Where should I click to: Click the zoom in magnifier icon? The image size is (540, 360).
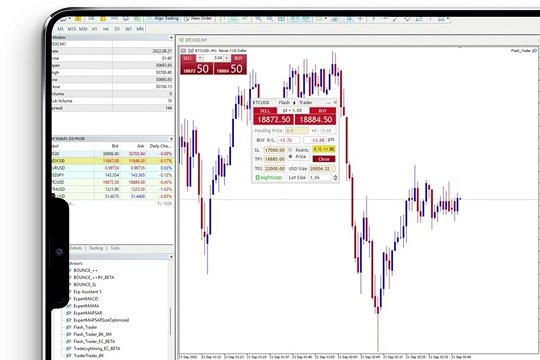tap(258, 19)
